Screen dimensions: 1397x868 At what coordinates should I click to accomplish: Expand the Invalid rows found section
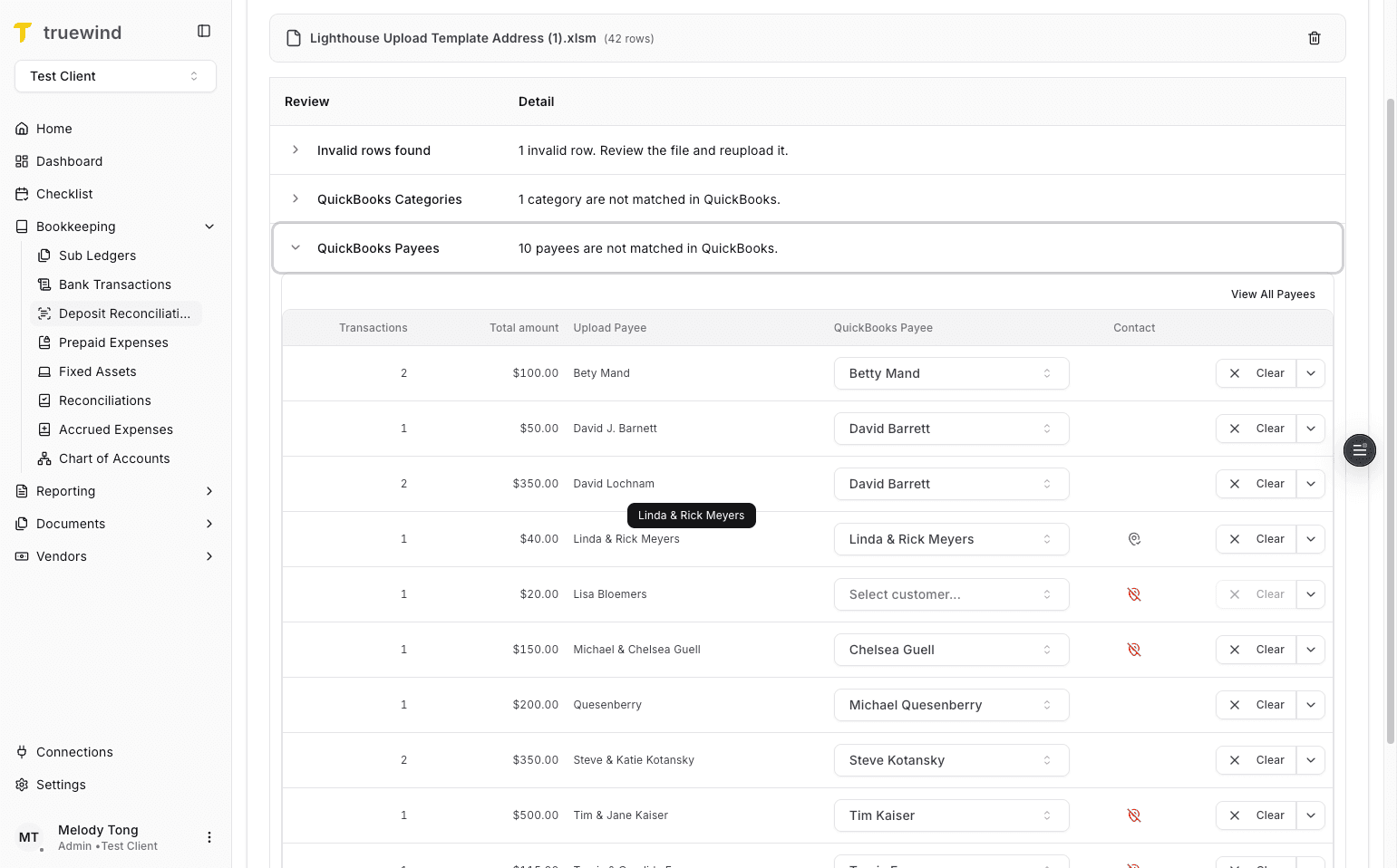tap(295, 149)
